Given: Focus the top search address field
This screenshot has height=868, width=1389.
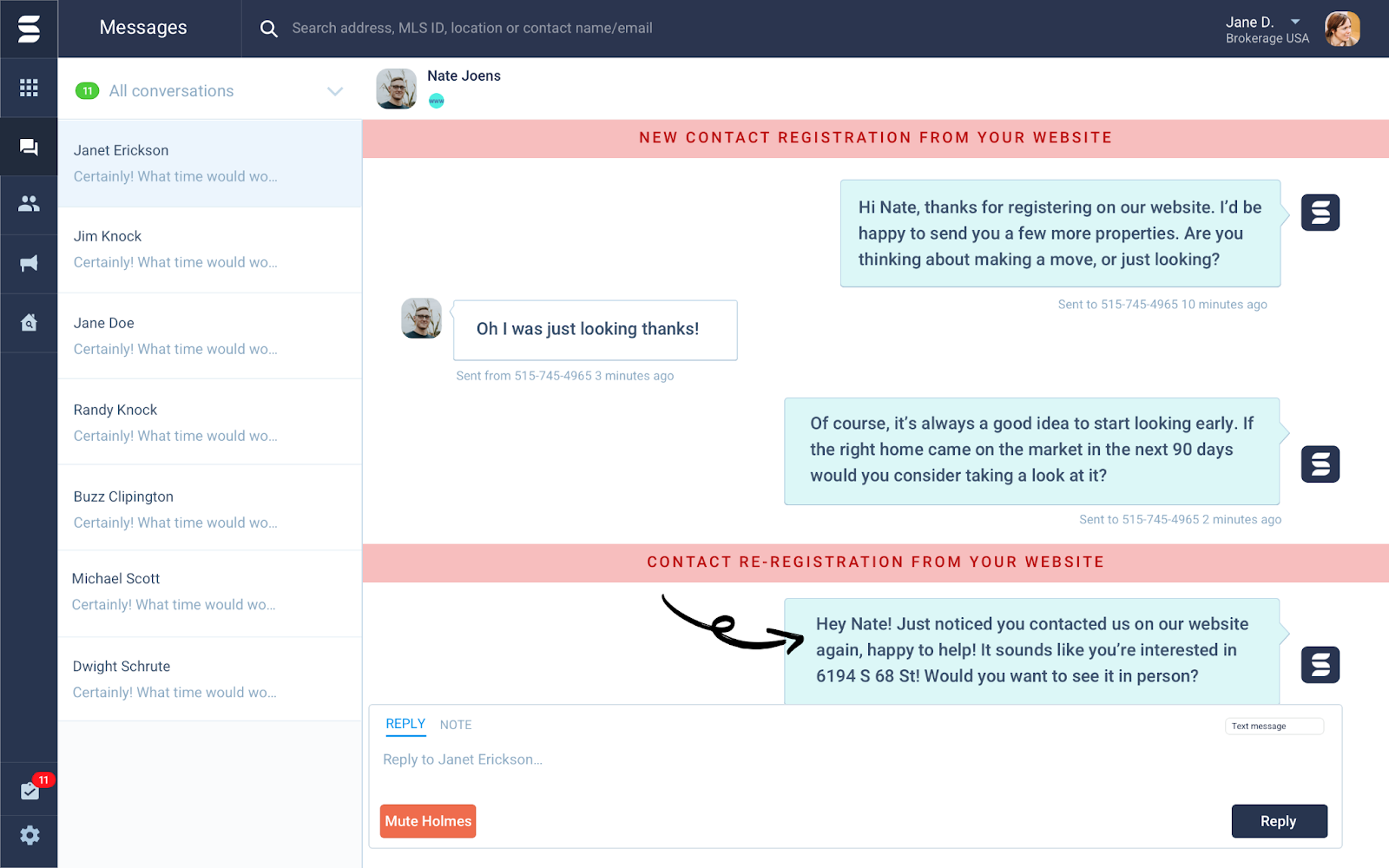Looking at the screenshot, I should tap(472, 29).
